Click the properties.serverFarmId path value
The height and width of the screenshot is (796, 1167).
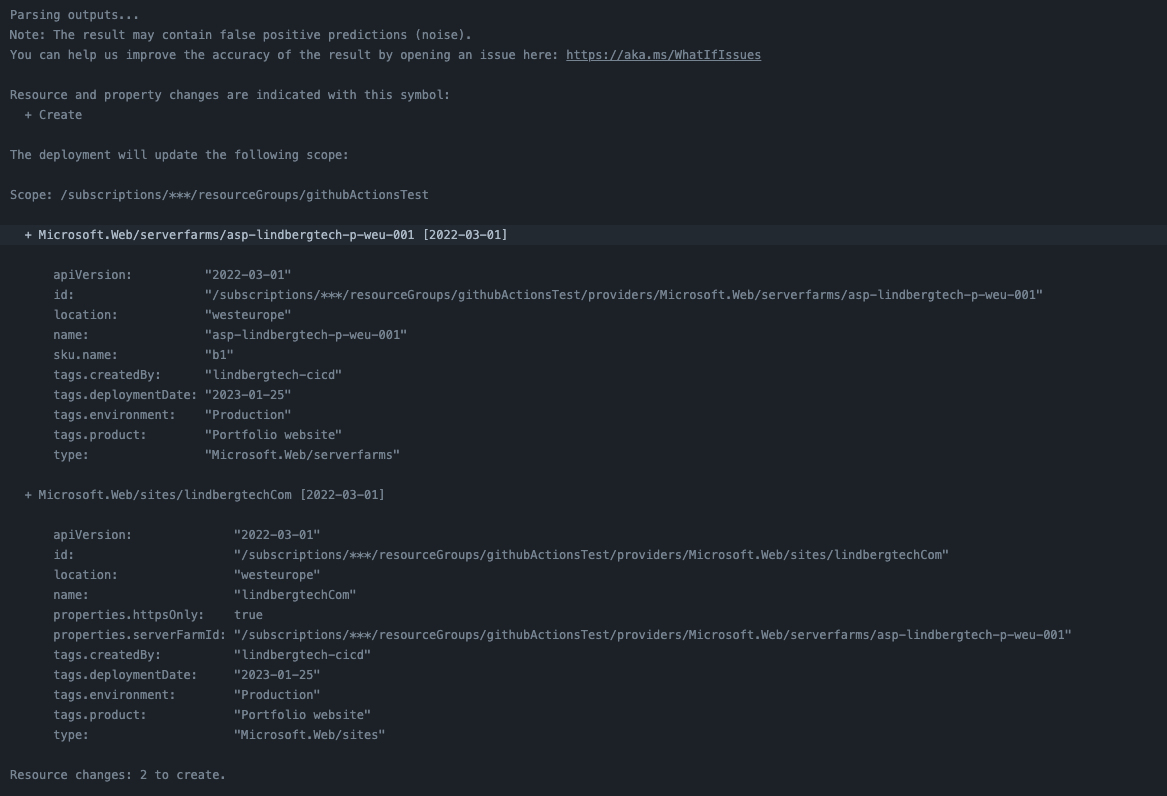click(x=653, y=635)
